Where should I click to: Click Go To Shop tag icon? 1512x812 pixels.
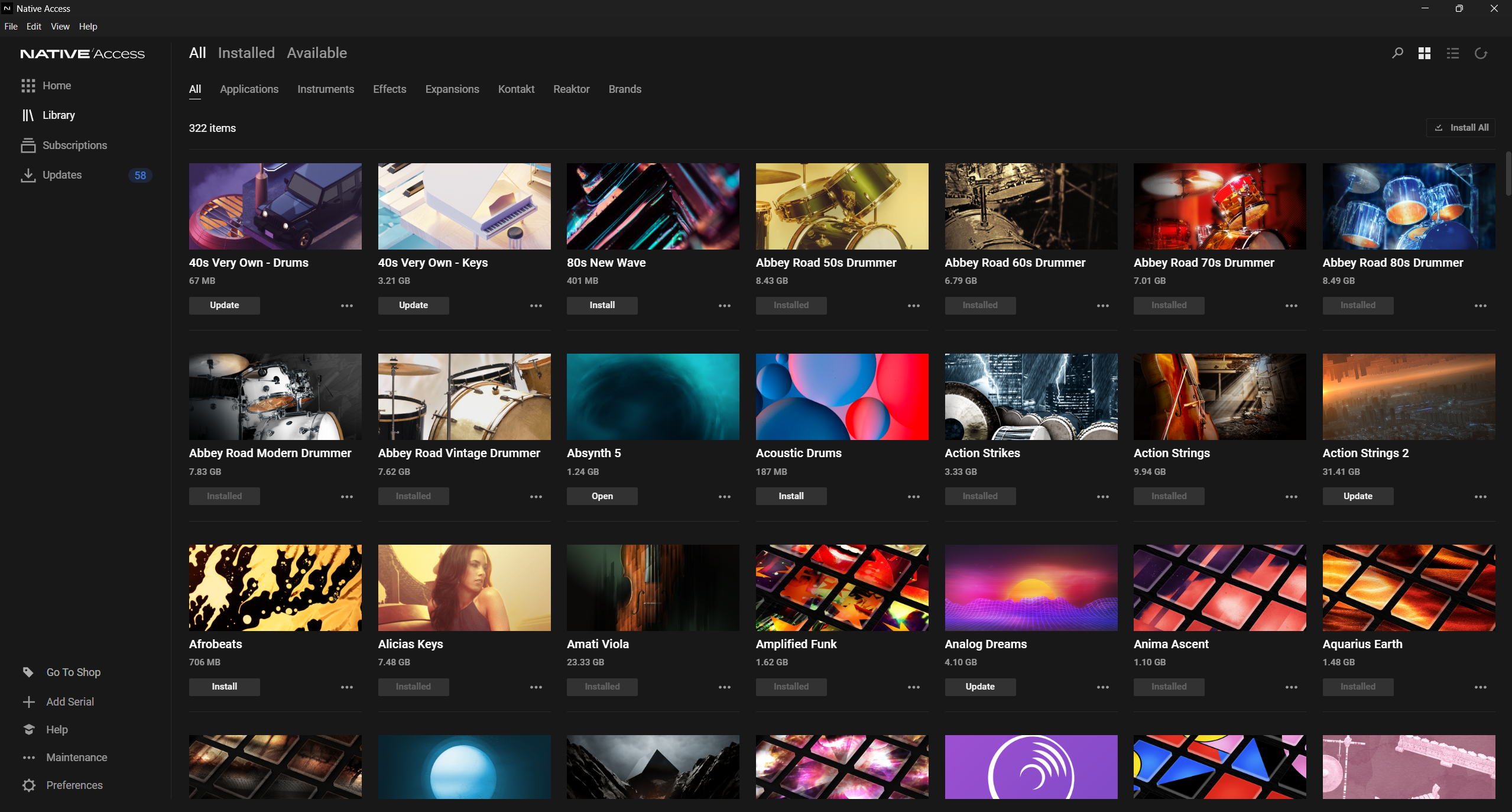click(x=28, y=672)
